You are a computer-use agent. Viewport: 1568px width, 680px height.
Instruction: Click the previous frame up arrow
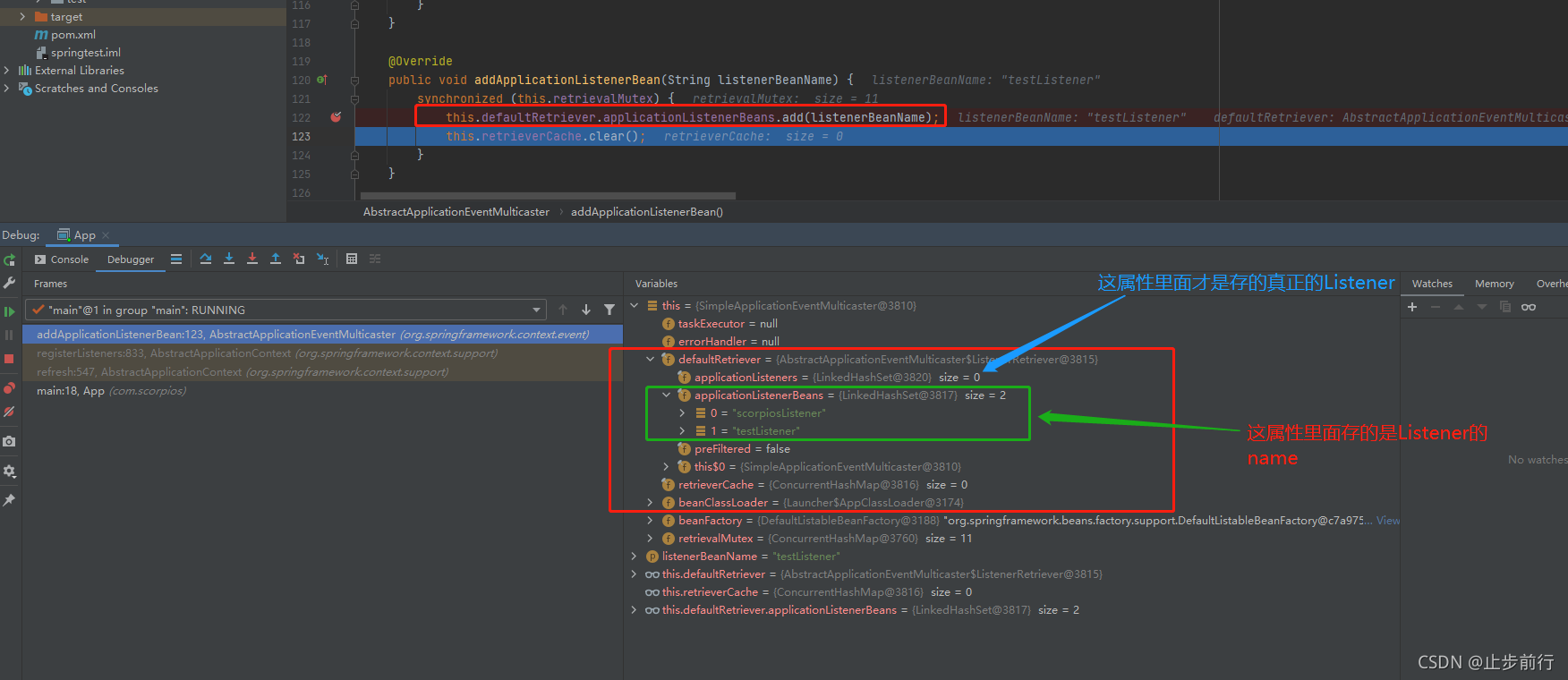(563, 310)
